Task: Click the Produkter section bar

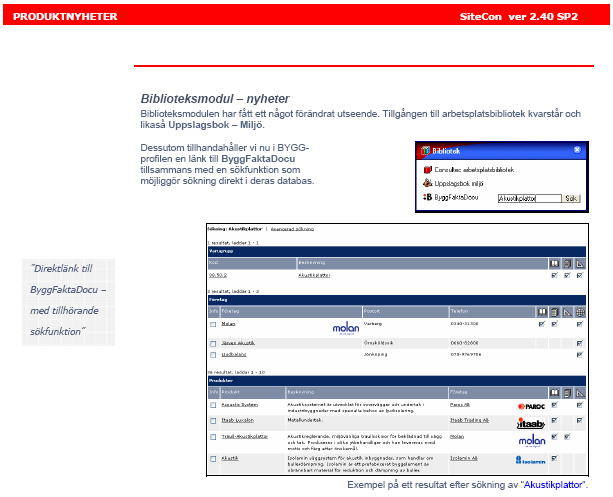Action: click(397, 381)
